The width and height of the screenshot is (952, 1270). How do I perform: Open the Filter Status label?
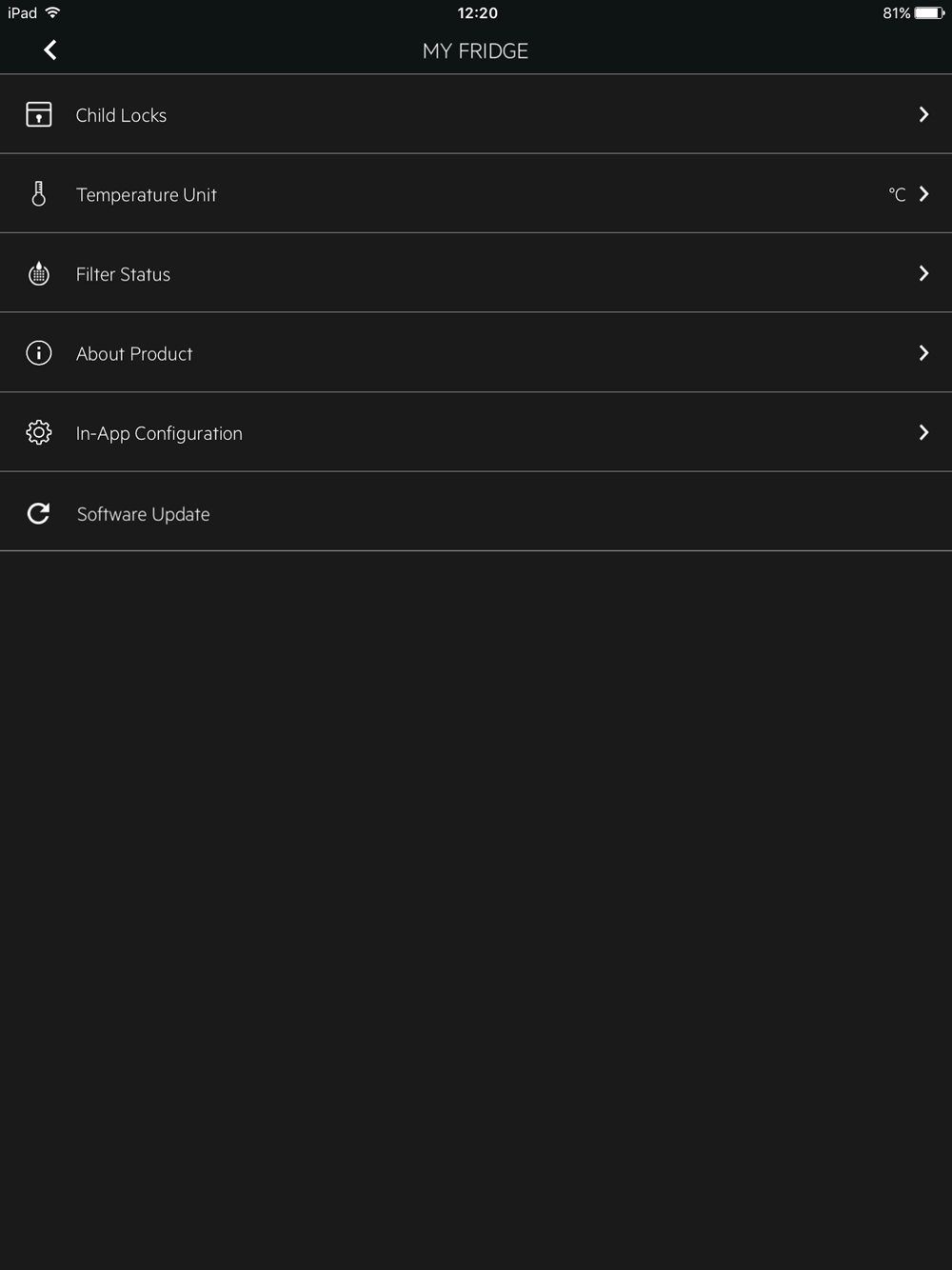pyautogui.click(x=123, y=274)
